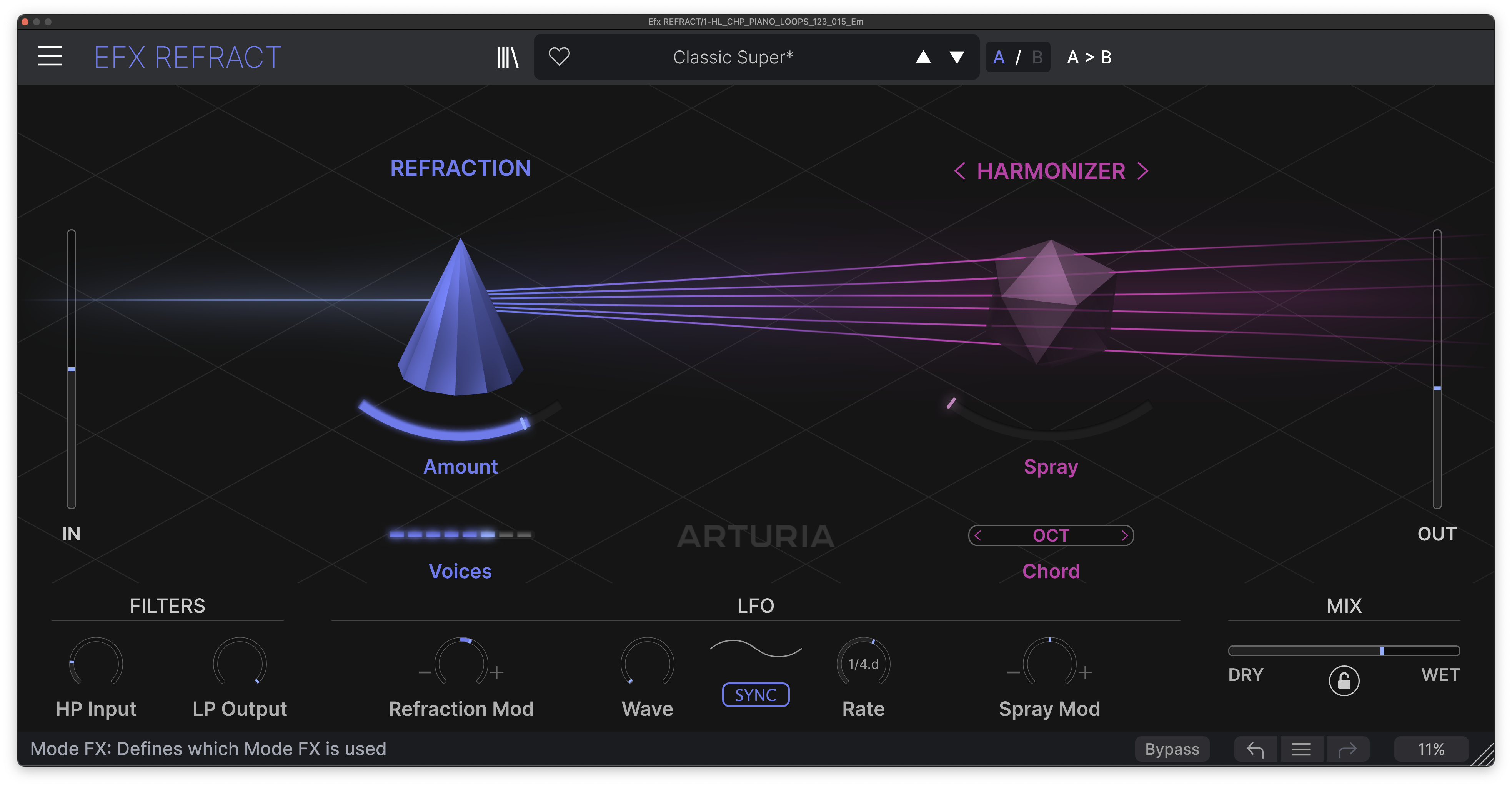
Task: Switch to state A
Action: 998,57
